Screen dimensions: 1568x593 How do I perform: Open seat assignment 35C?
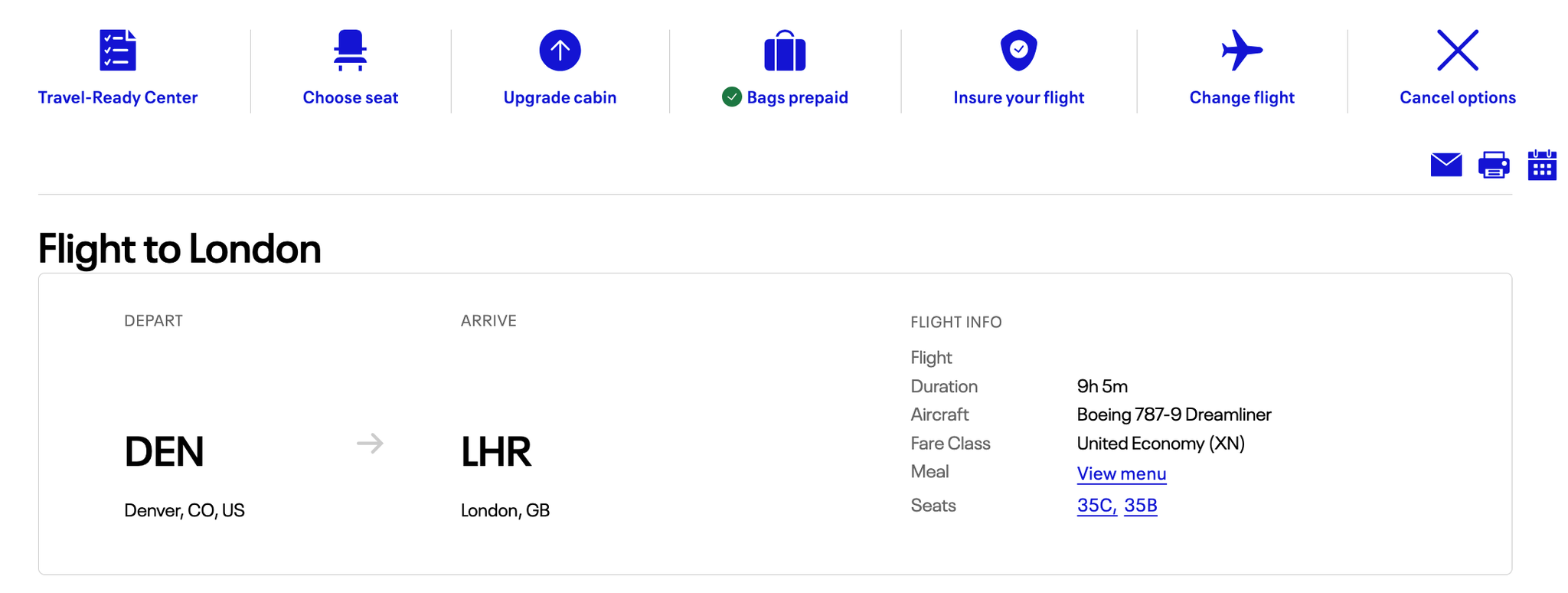[x=1094, y=506]
